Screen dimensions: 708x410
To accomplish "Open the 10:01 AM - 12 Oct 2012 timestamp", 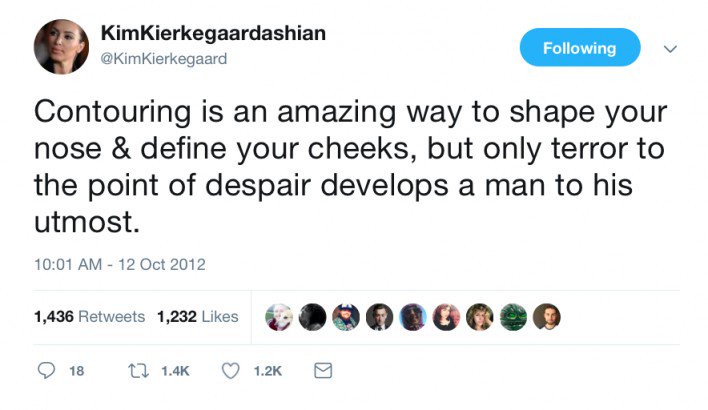I will [x=120, y=264].
